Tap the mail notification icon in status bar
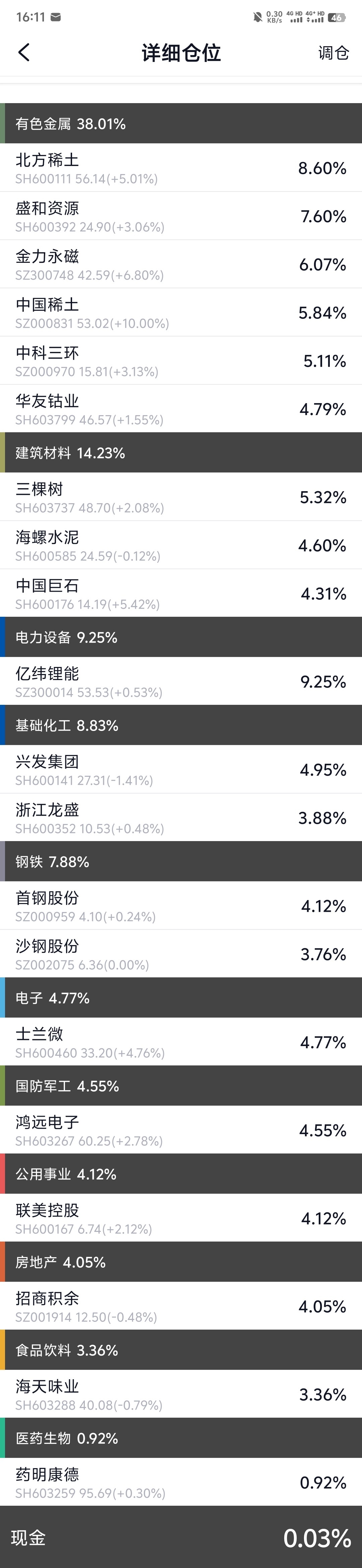The width and height of the screenshot is (362, 1568). 55,17
